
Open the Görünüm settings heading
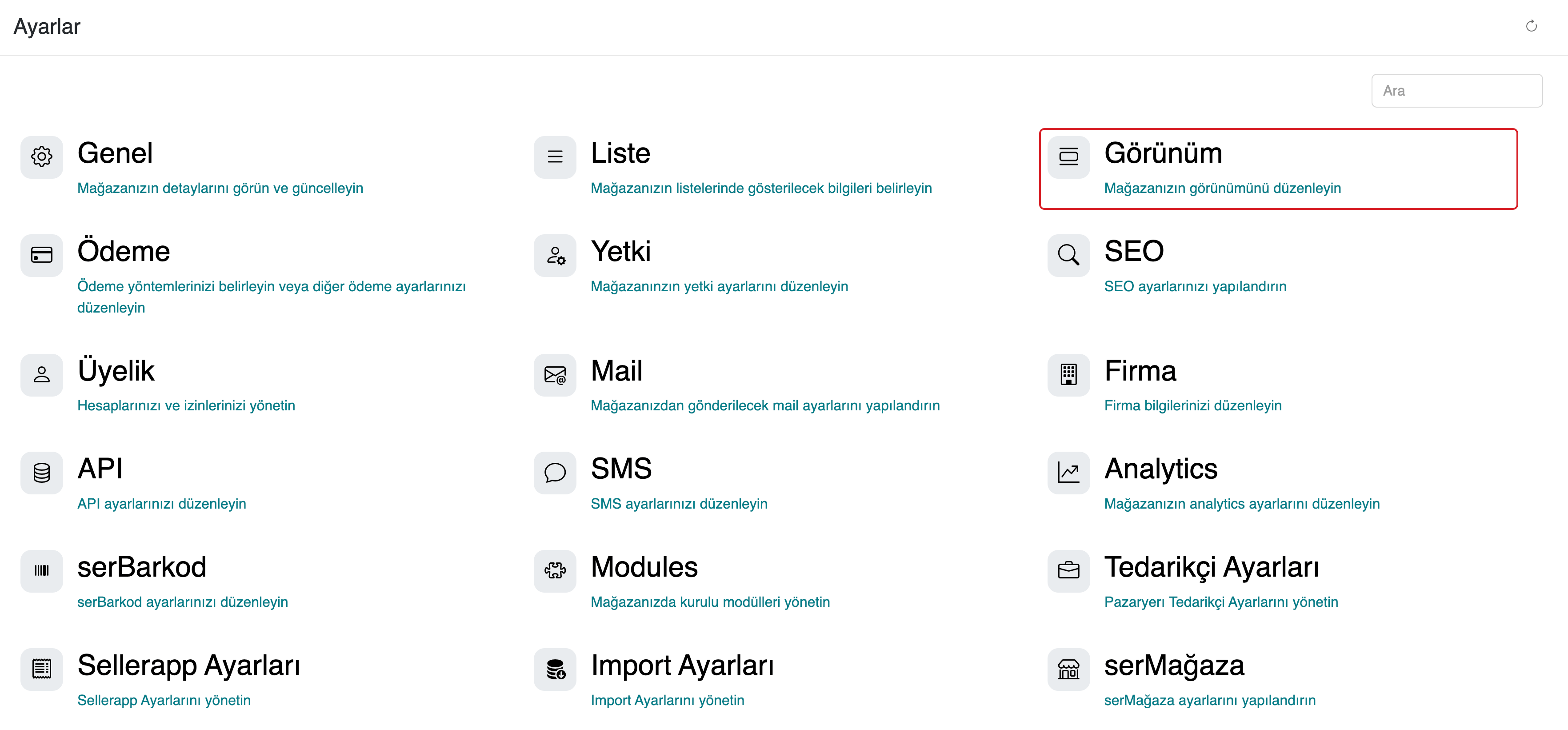(1163, 153)
